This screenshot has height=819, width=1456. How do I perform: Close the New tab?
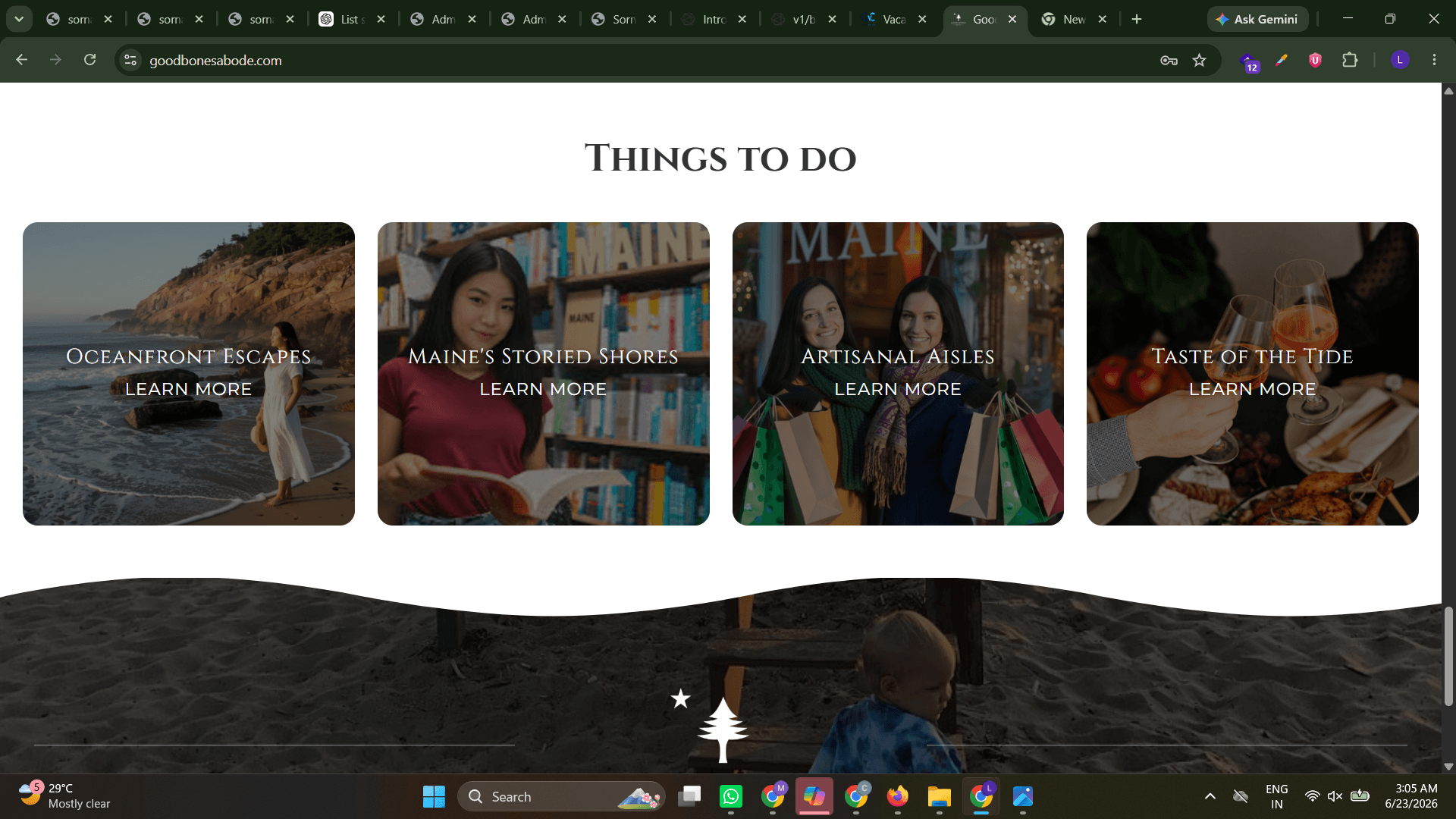pos(1103,19)
